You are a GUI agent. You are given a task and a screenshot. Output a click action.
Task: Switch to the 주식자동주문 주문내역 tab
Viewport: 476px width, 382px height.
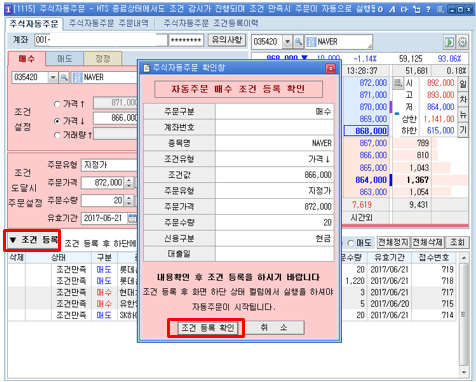[x=109, y=23]
